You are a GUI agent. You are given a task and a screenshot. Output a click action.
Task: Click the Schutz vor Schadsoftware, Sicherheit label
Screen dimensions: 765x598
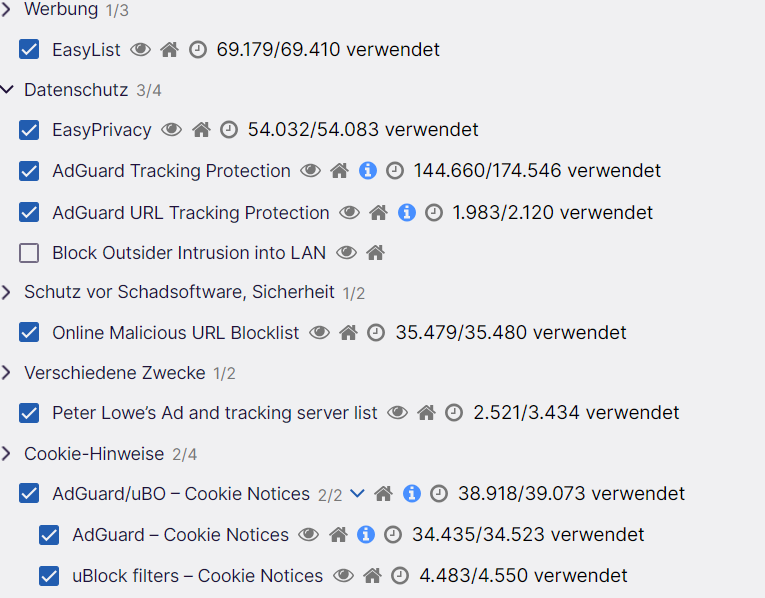click(x=179, y=292)
